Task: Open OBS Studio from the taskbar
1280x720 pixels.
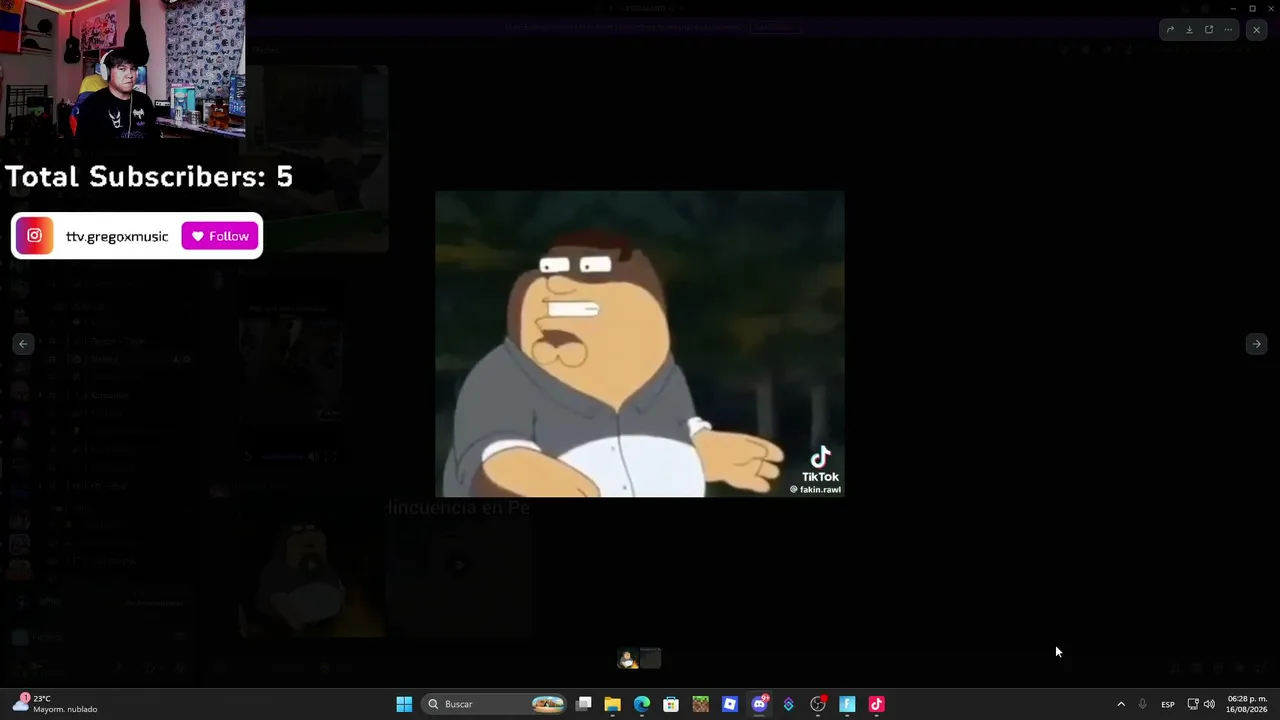Action: pyautogui.click(x=818, y=704)
